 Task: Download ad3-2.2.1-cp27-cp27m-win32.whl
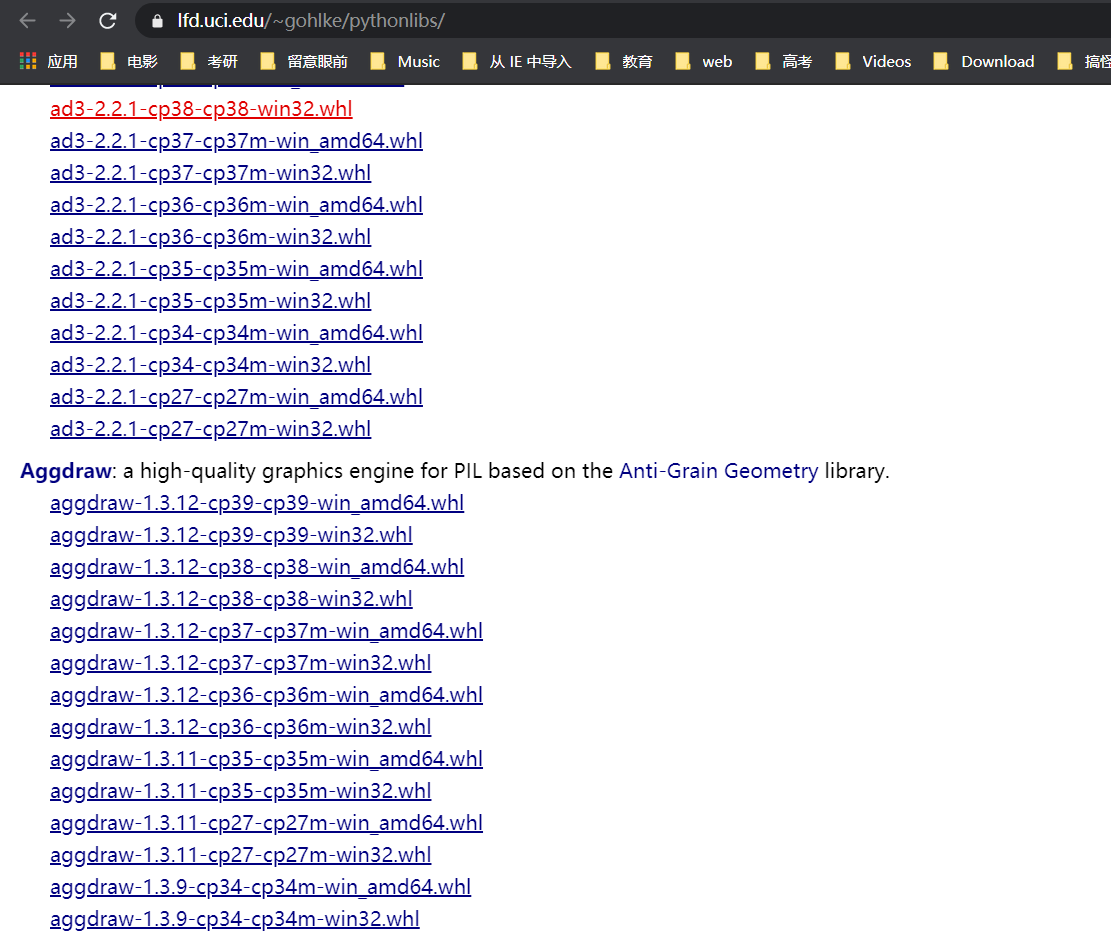pos(210,429)
